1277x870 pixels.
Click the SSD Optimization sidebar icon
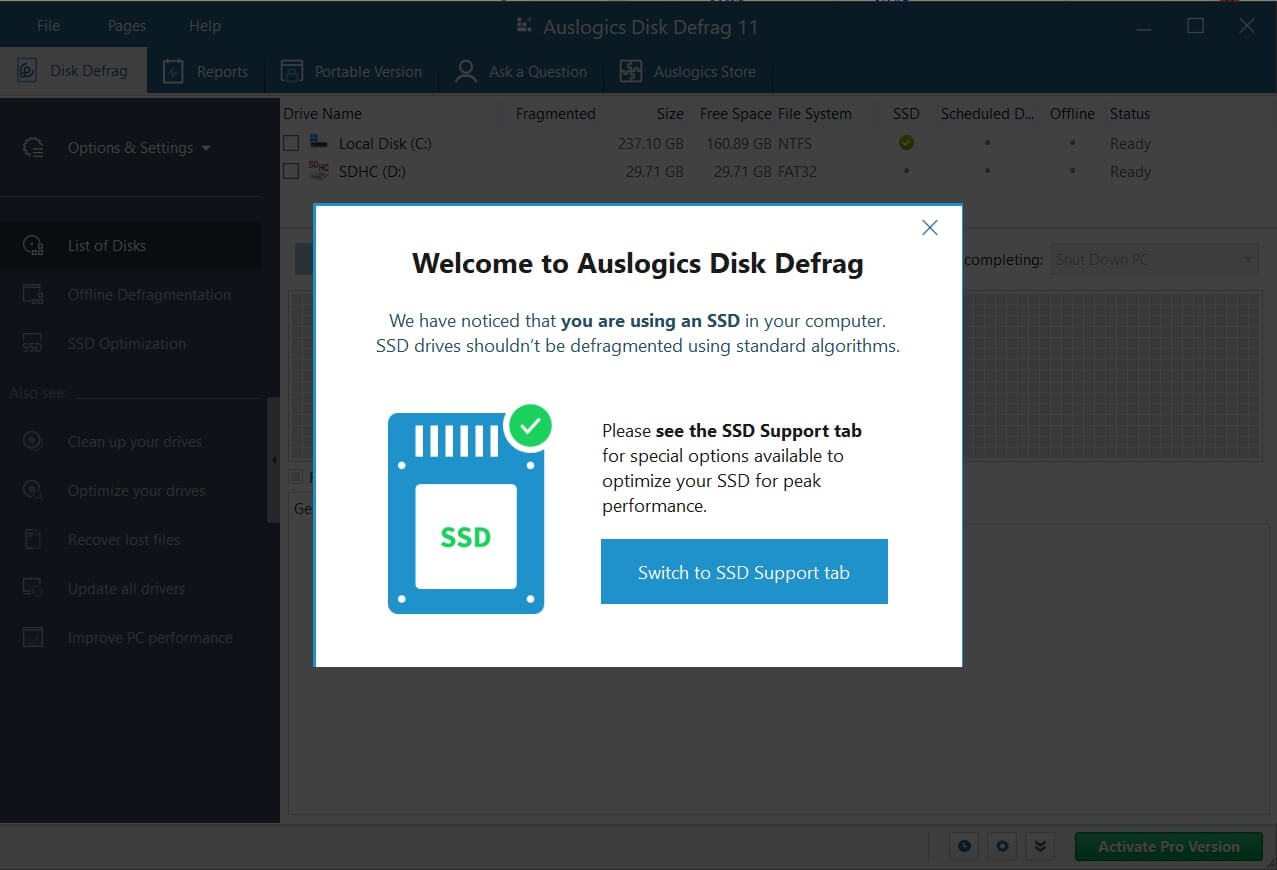pos(33,344)
